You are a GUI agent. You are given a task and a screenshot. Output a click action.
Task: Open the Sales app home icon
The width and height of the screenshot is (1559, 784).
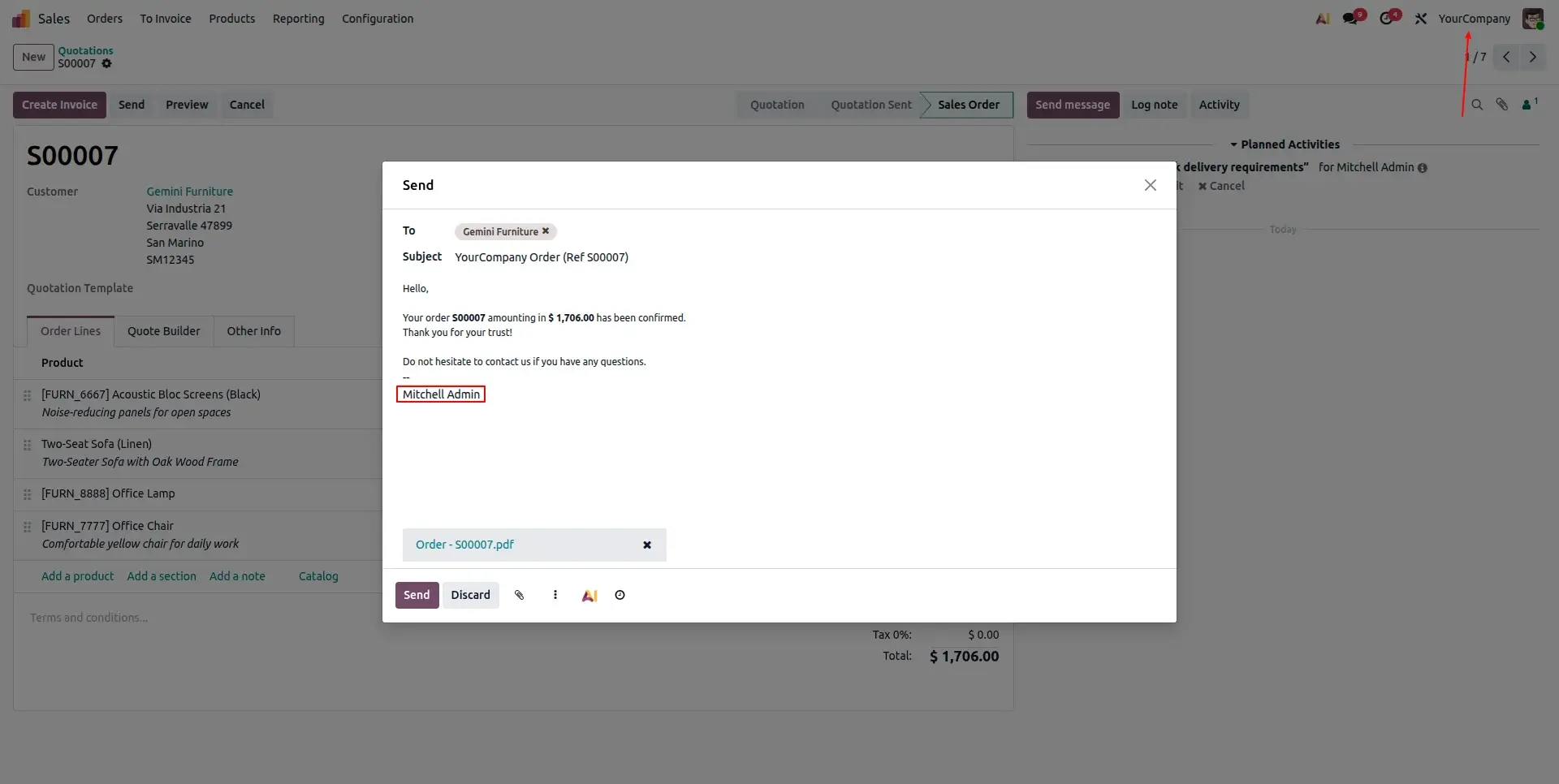coord(21,19)
